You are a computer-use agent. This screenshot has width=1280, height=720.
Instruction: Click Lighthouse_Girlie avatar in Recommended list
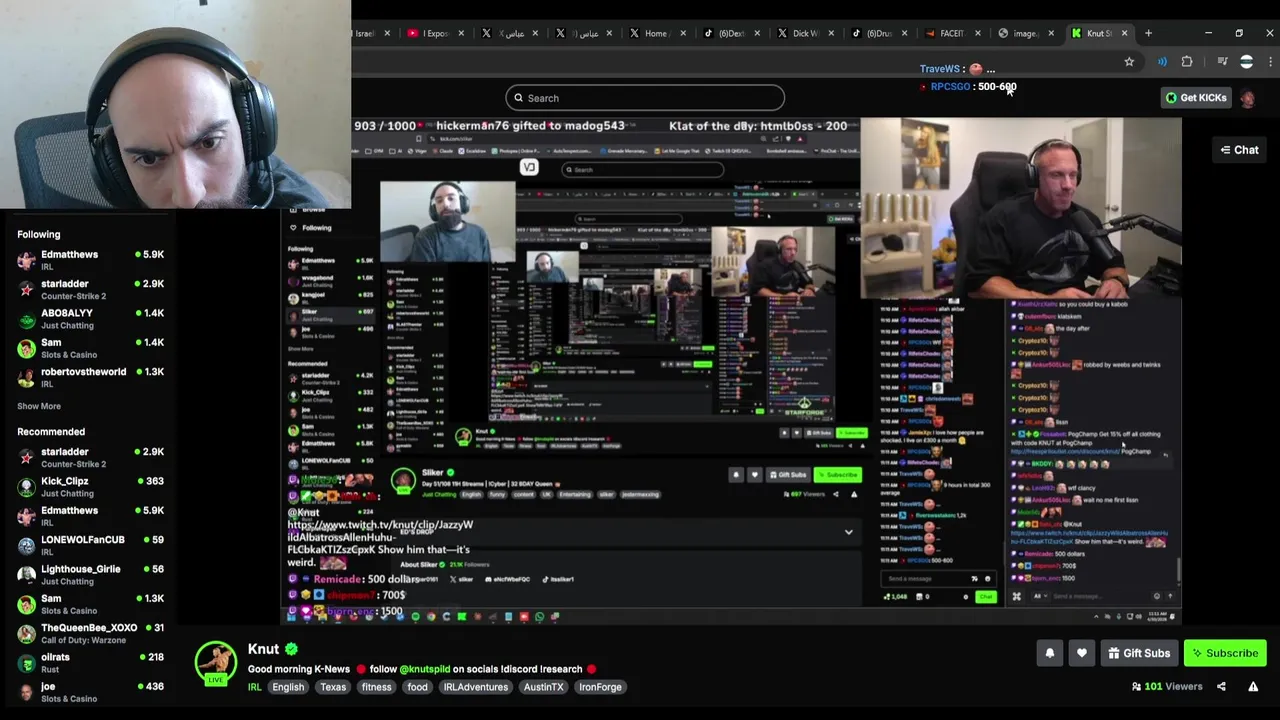tap(26, 575)
